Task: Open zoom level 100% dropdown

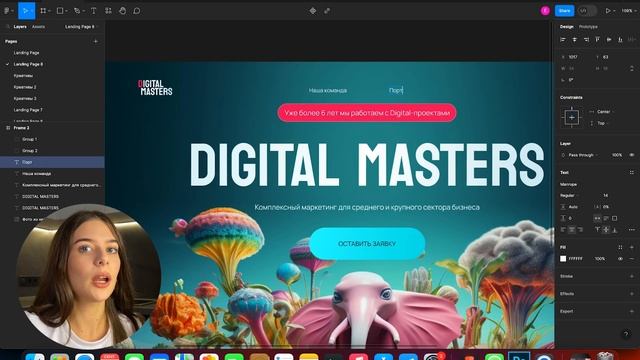Action: (x=629, y=11)
